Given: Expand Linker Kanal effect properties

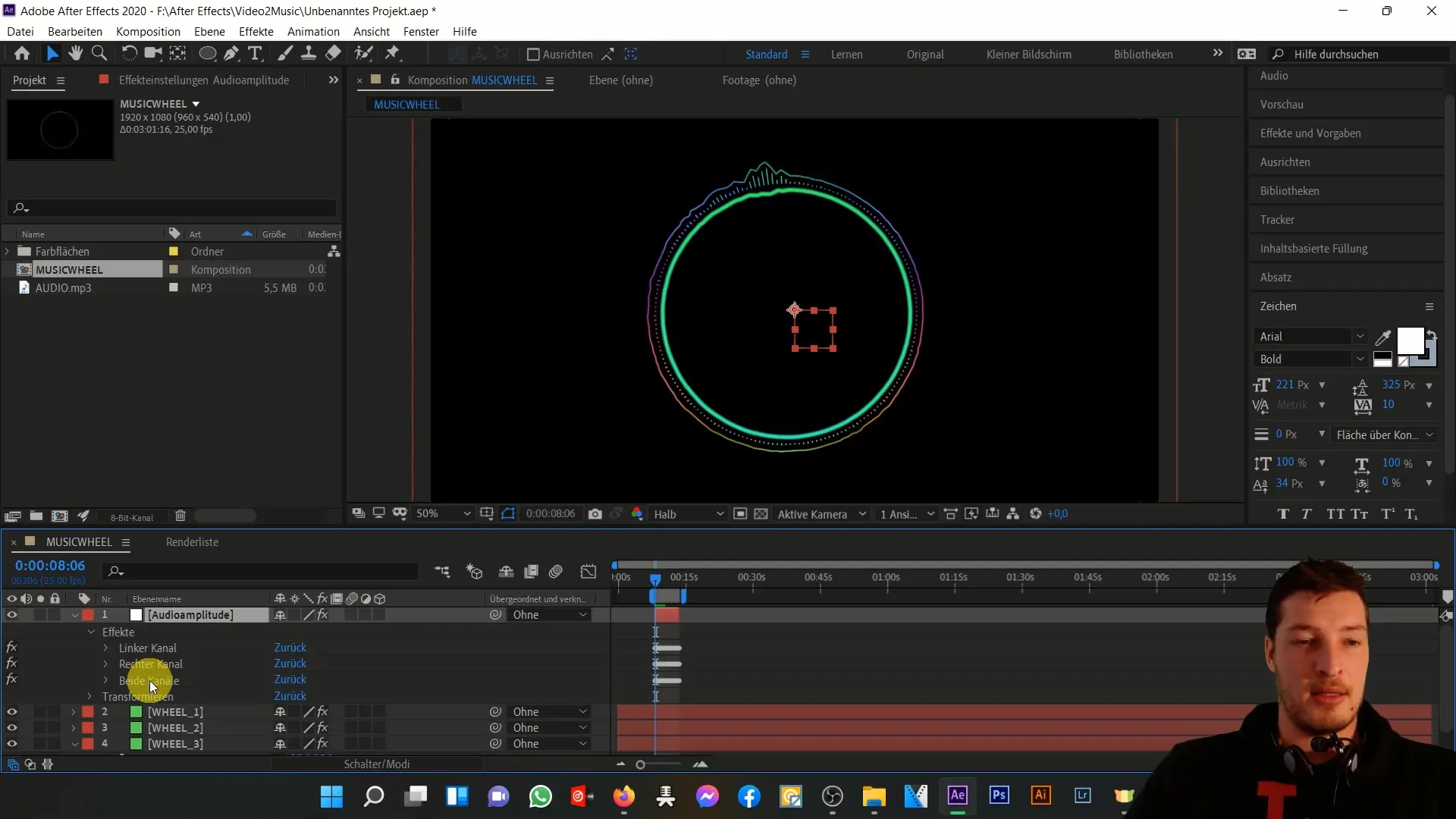Looking at the screenshot, I should [105, 648].
